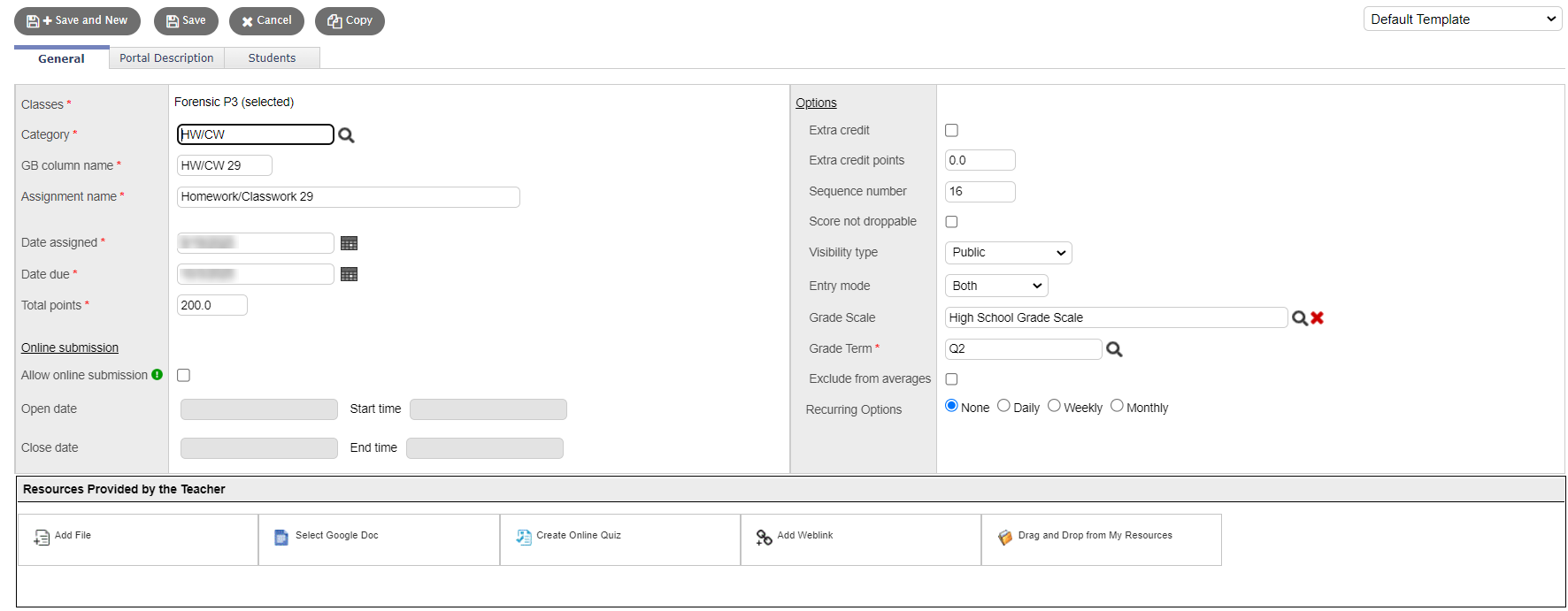
Task: Open the Date assigned calendar picker
Action: point(350,243)
